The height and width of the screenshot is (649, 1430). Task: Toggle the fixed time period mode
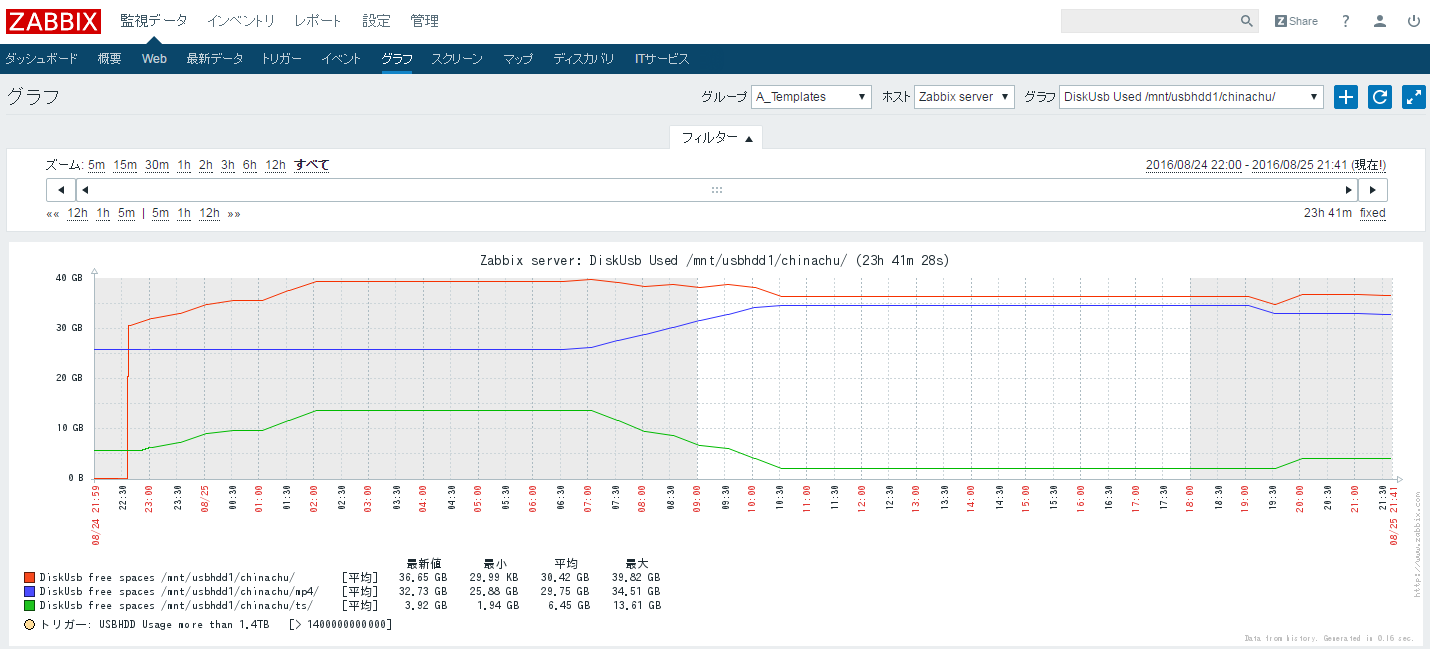[x=1372, y=213]
